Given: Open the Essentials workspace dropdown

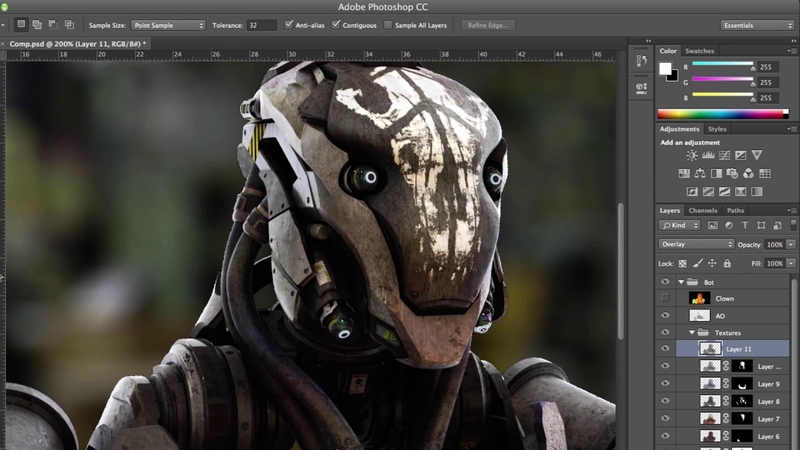Looking at the screenshot, I should coord(757,25).
